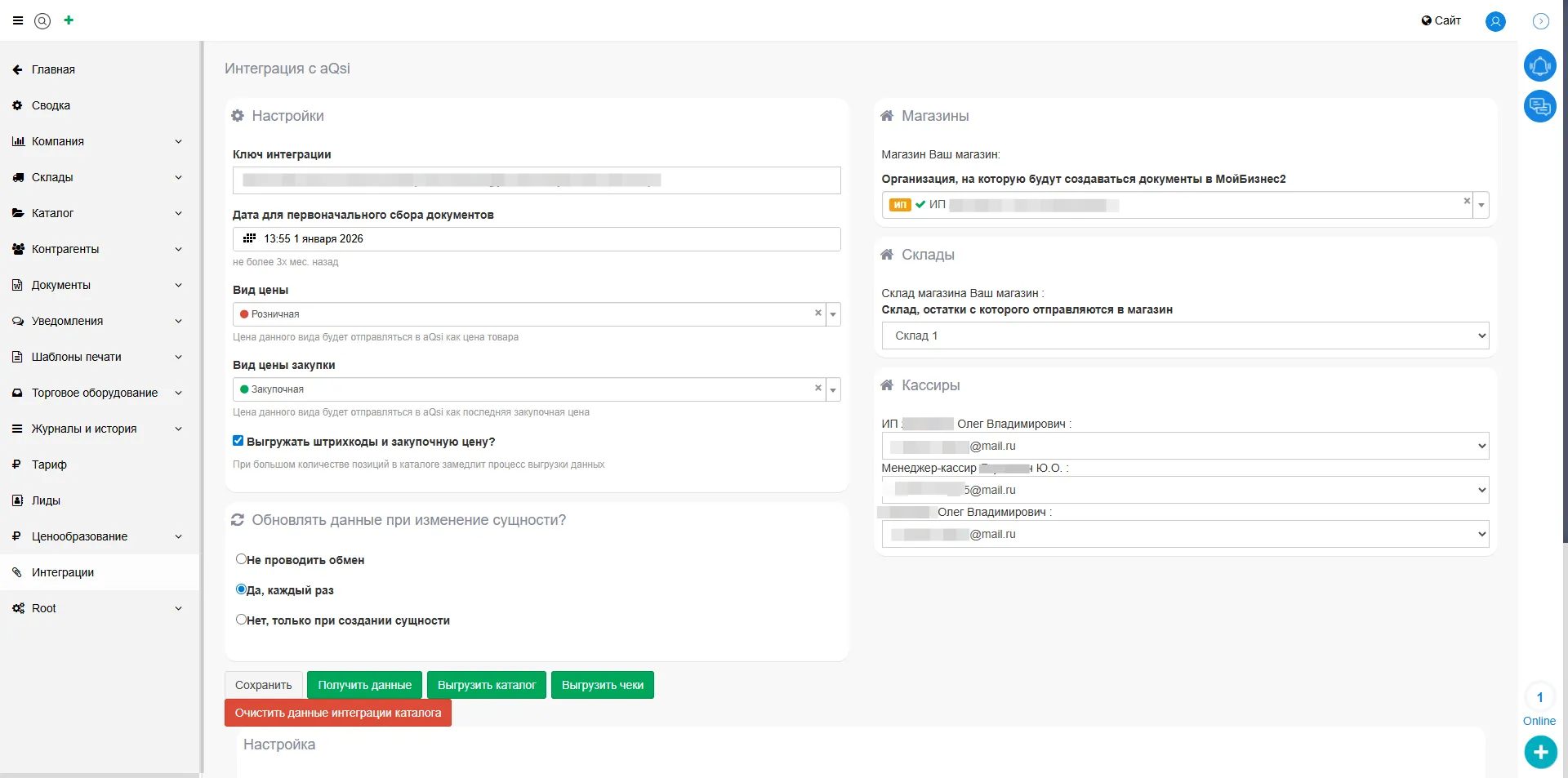Open the user profile avatar icon

click(1495, 21)
